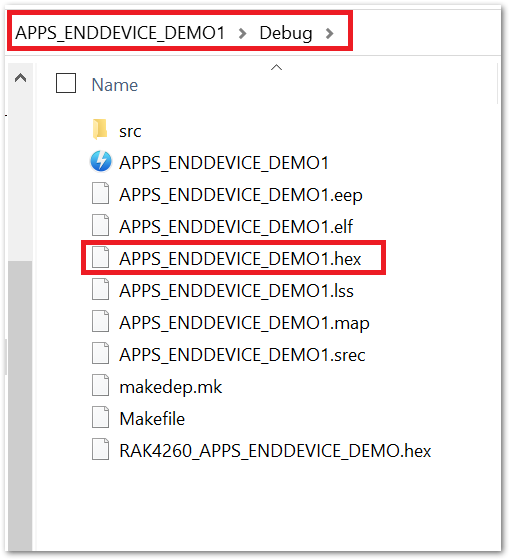Expand the chevron after APPS_ENDDEVICE_DEMO1 in path
This screenshot has height=560, width=510.
point(242,34)
